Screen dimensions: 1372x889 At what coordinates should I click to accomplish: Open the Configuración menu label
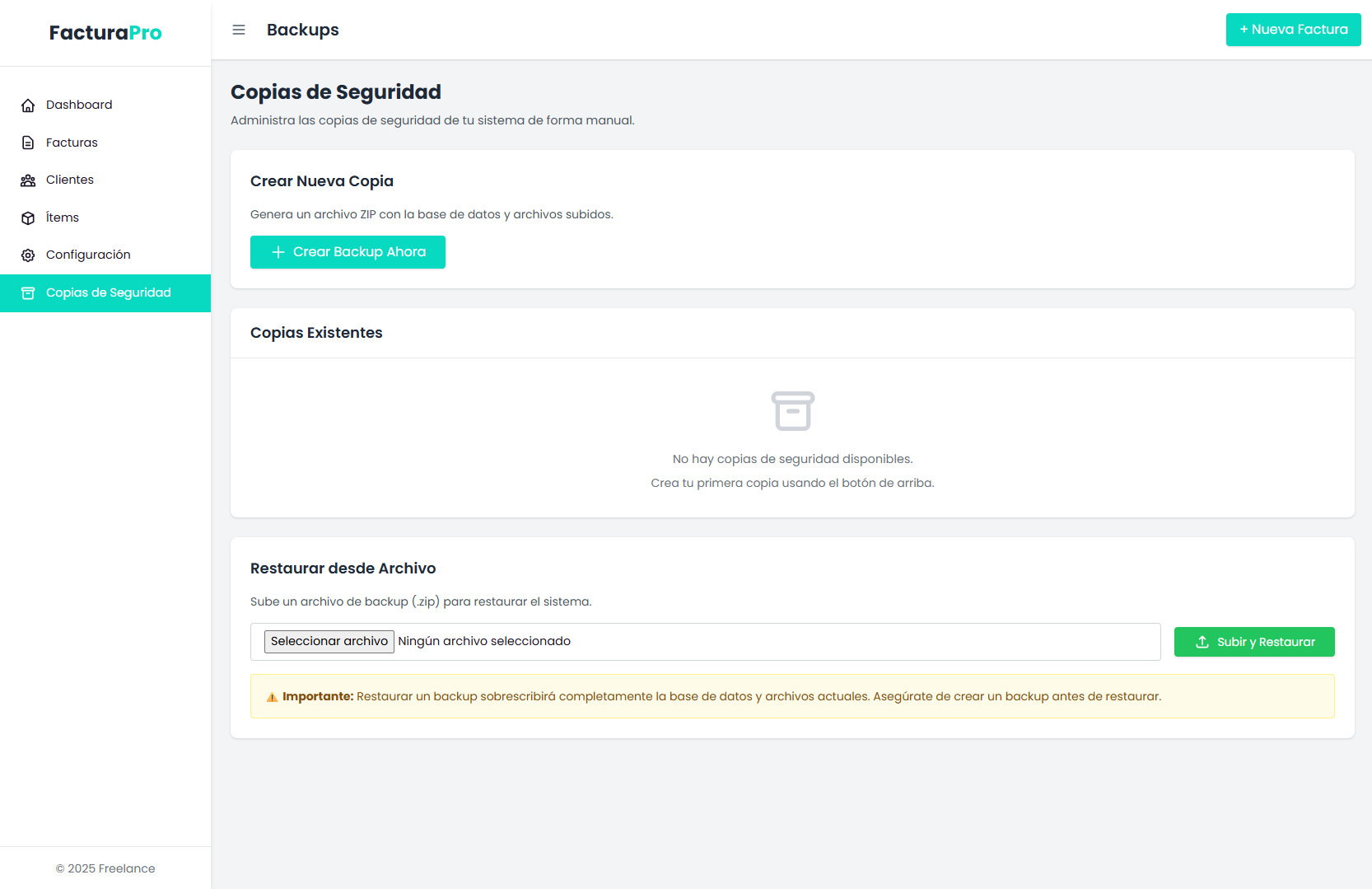(88, 255)
